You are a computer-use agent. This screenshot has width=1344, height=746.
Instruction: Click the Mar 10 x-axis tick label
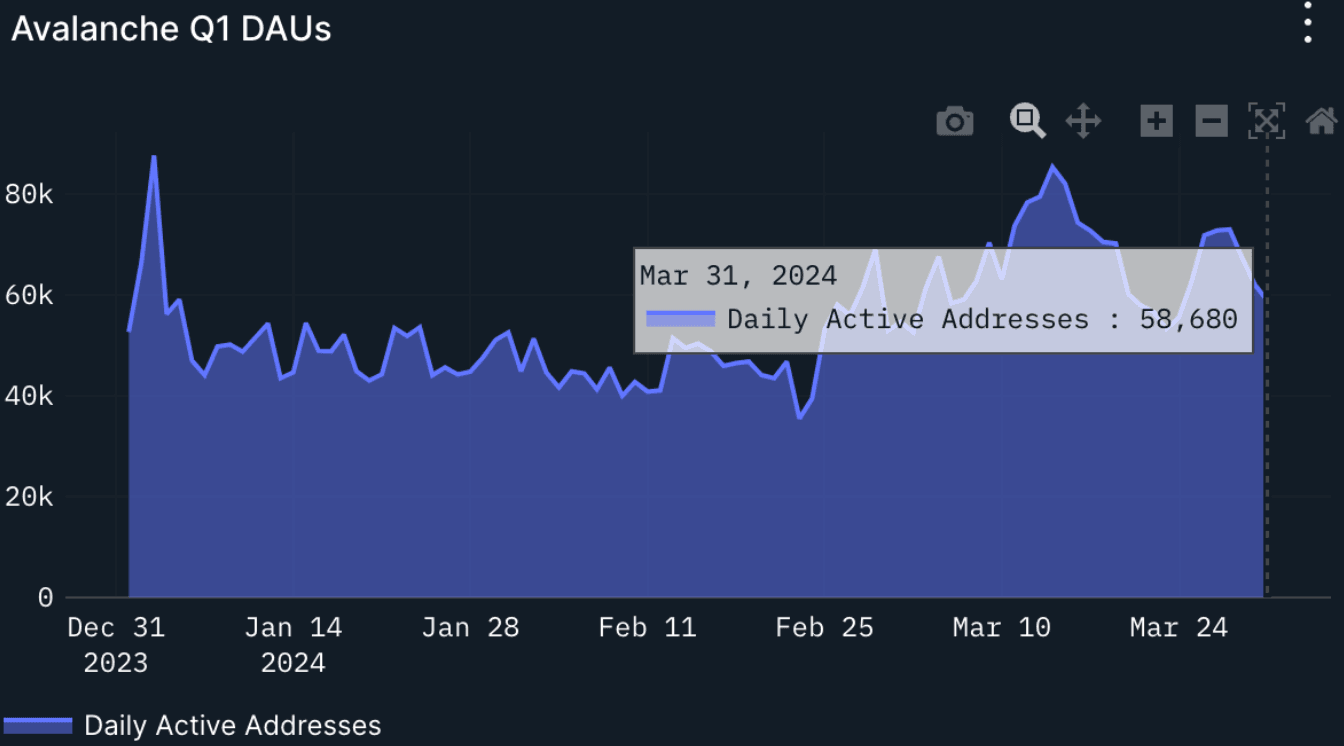1001,628
